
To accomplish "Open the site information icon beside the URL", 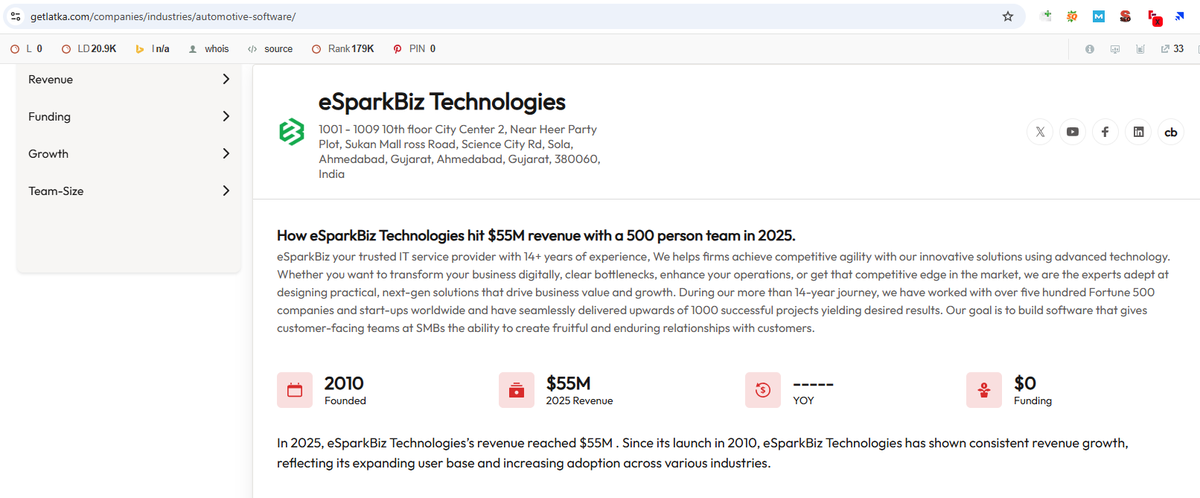I will point(15,17).
